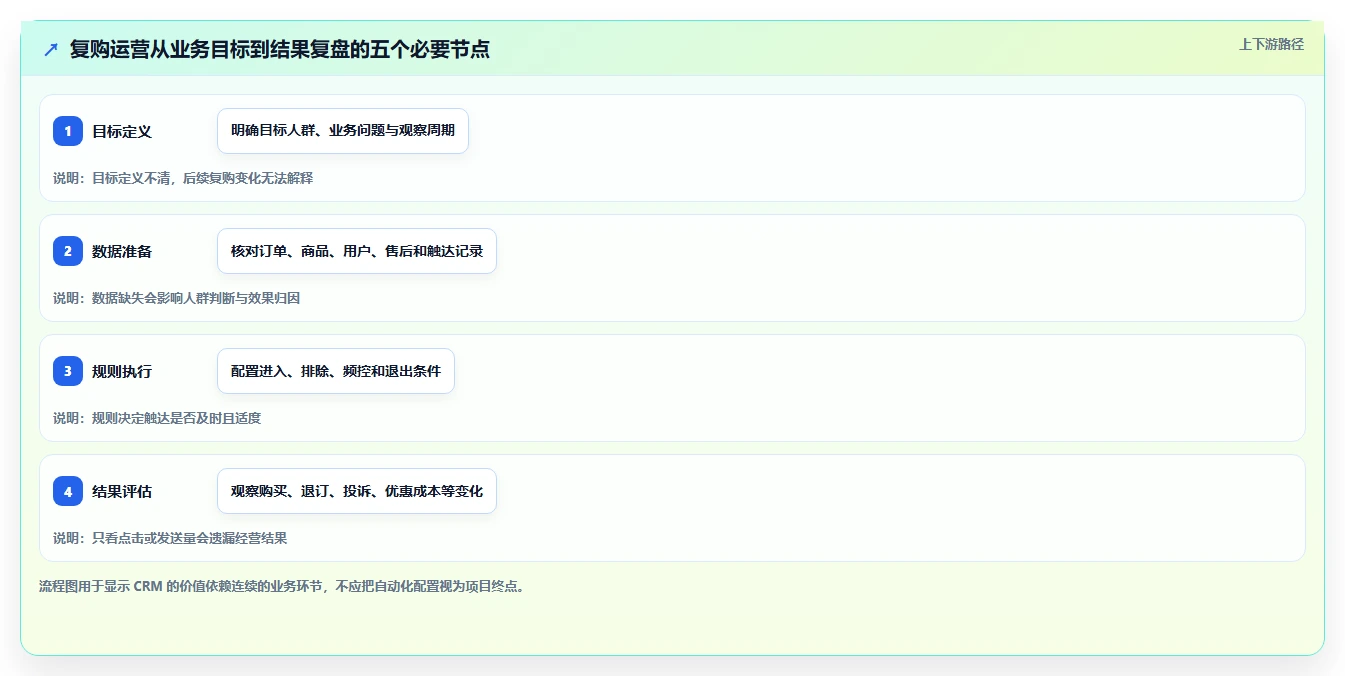Click the title 复购运营从业务目标到结果复盘的五个必要节点
Image resolution: width=1345 pixels, height=676 pixels.
pyautogui.click(x=280, y=49)
